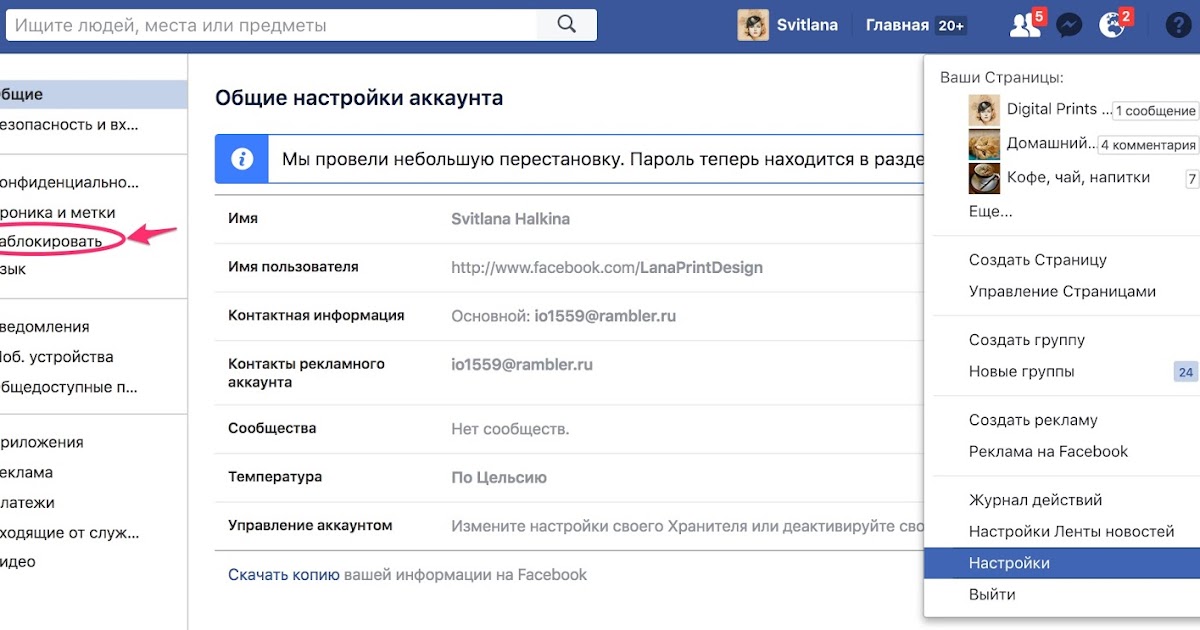Edit Управление аккаунтом row

[x=569, y=525]
